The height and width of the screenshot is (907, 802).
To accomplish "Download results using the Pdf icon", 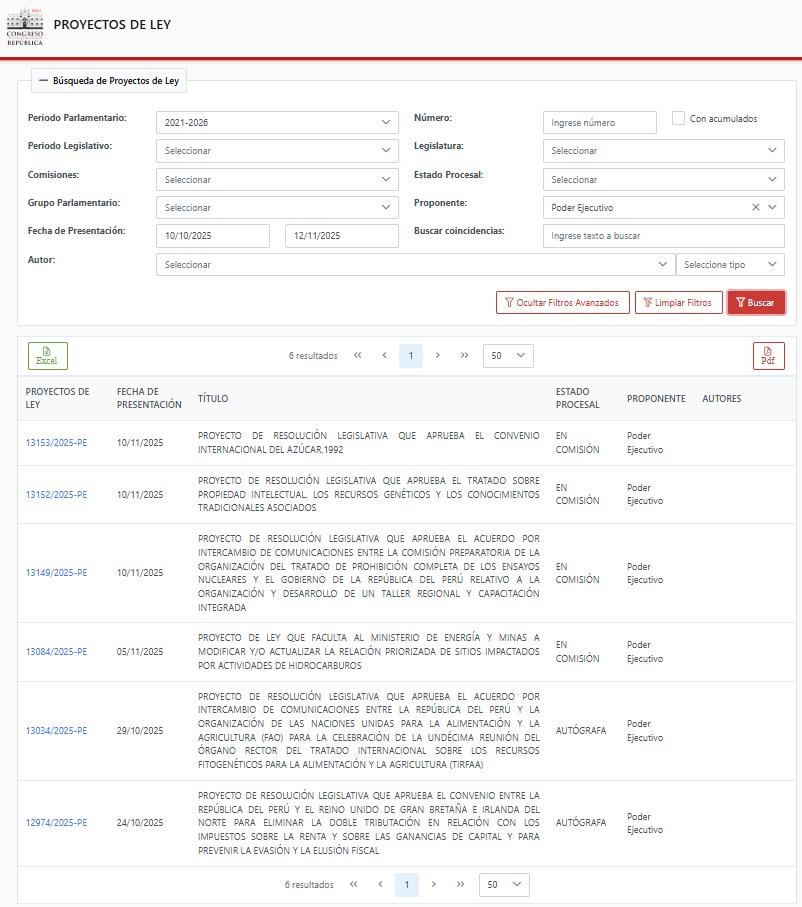I will (x=768, y=356).
